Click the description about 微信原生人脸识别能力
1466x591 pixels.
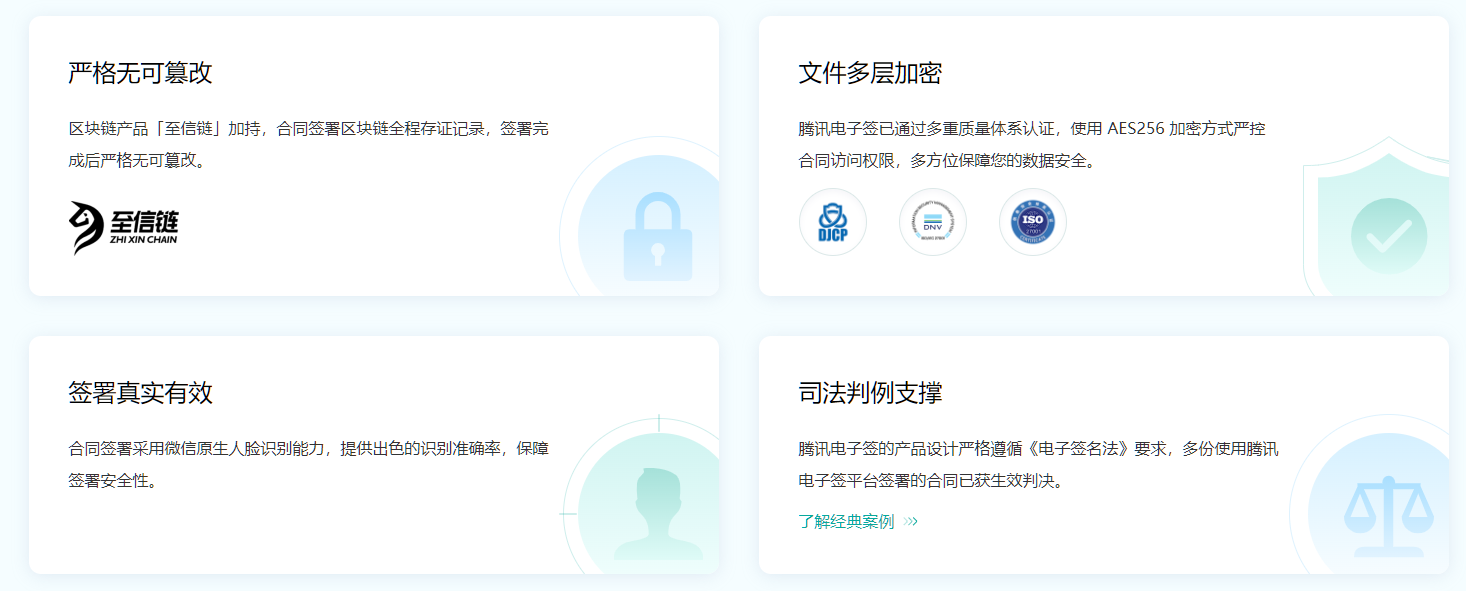[x=309, y=464]
